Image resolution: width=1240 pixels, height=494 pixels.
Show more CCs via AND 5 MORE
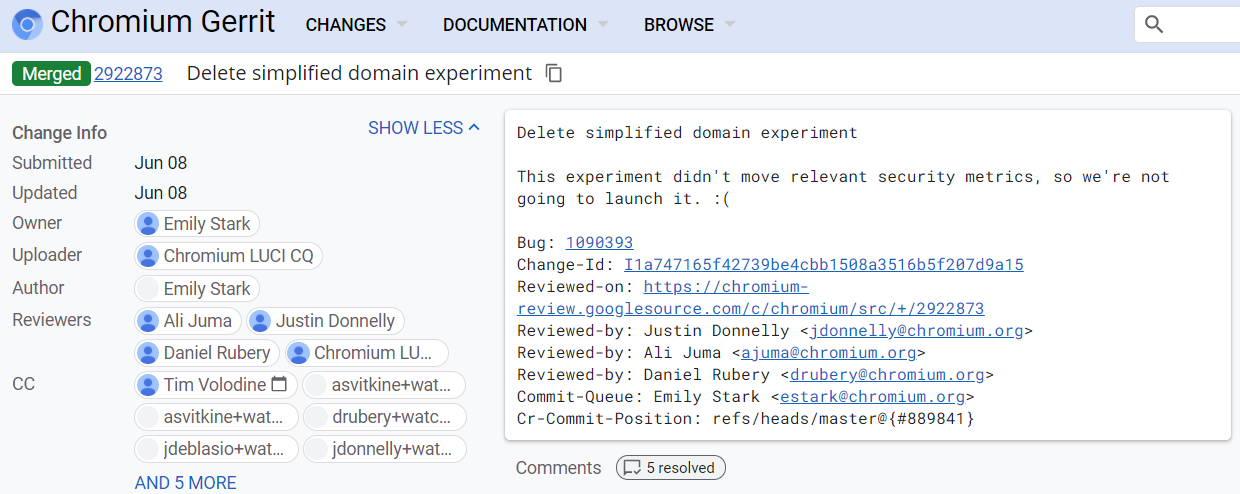186,483
